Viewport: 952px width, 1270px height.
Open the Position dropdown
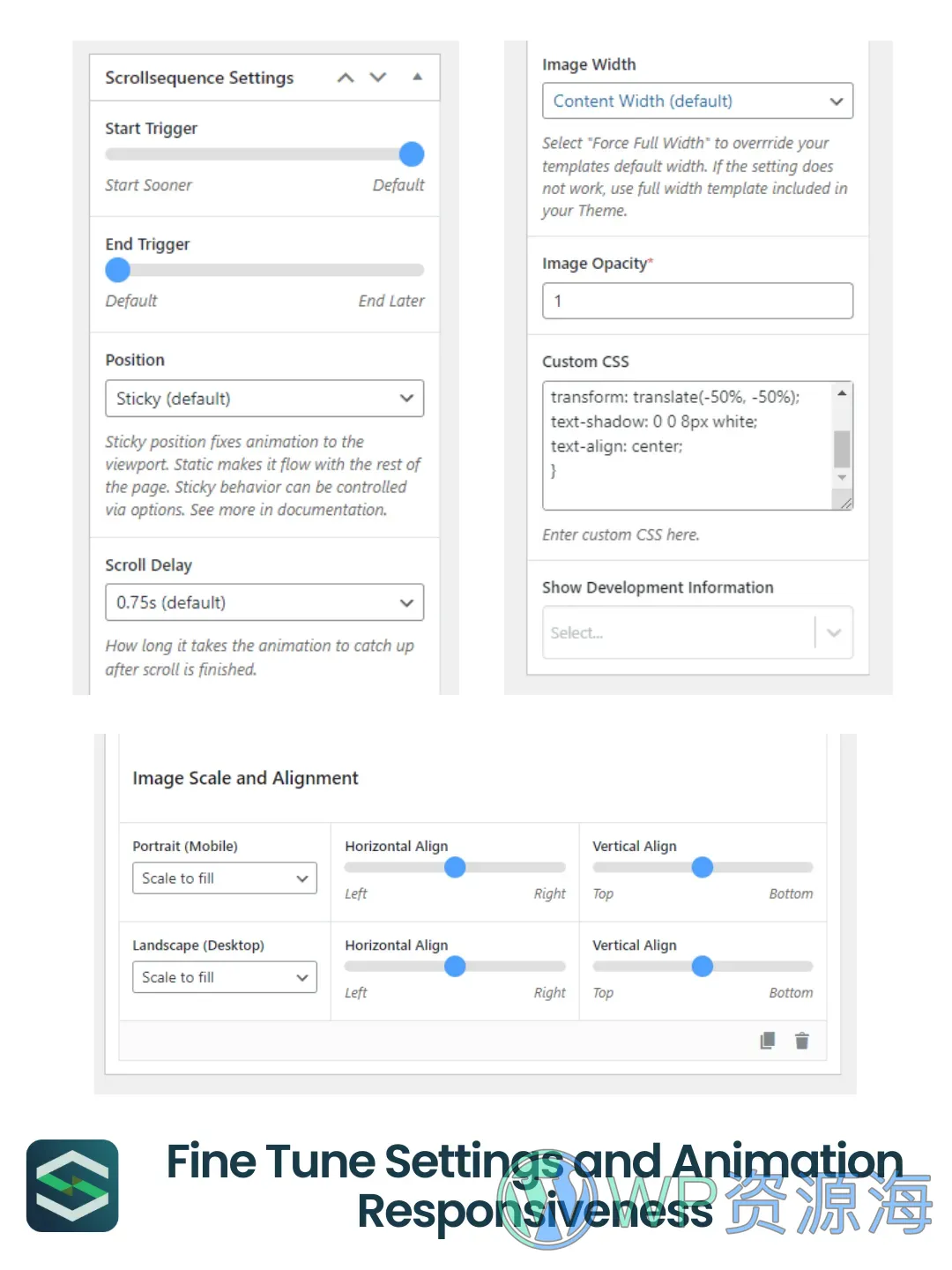pyautogui.click(x=264, y=399)
